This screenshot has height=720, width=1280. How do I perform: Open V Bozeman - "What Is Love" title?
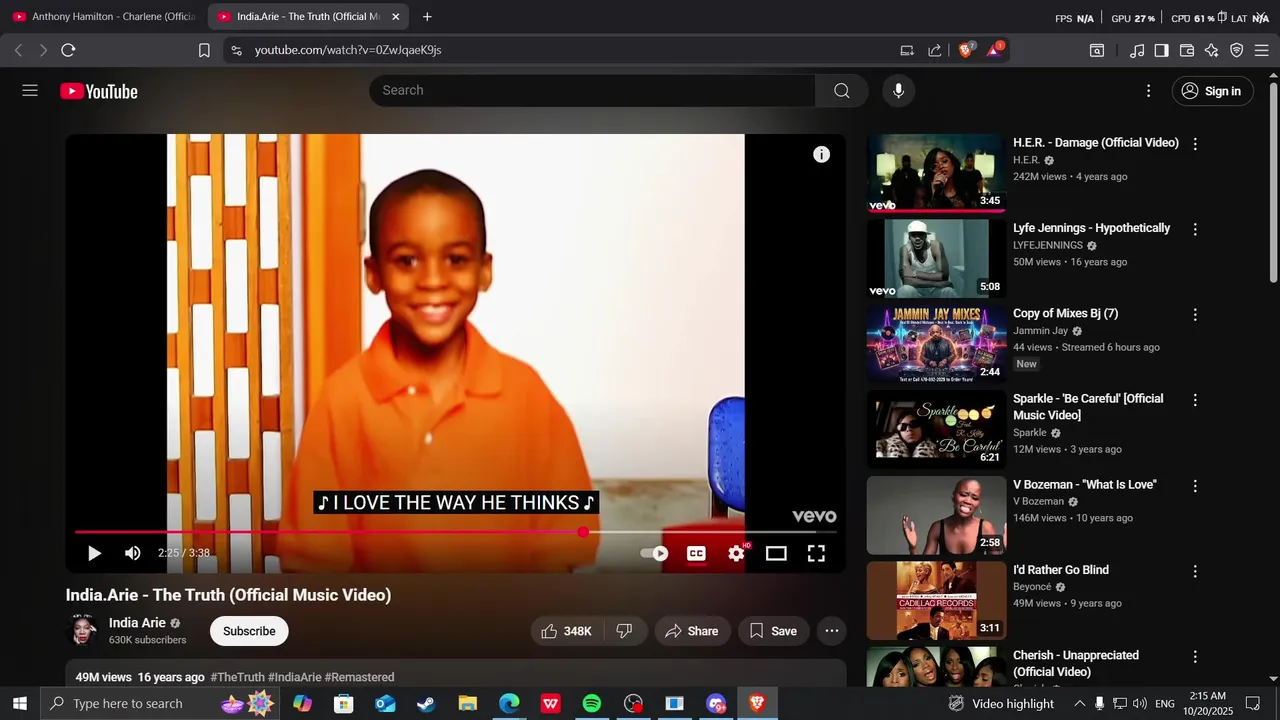(1085, 484)
